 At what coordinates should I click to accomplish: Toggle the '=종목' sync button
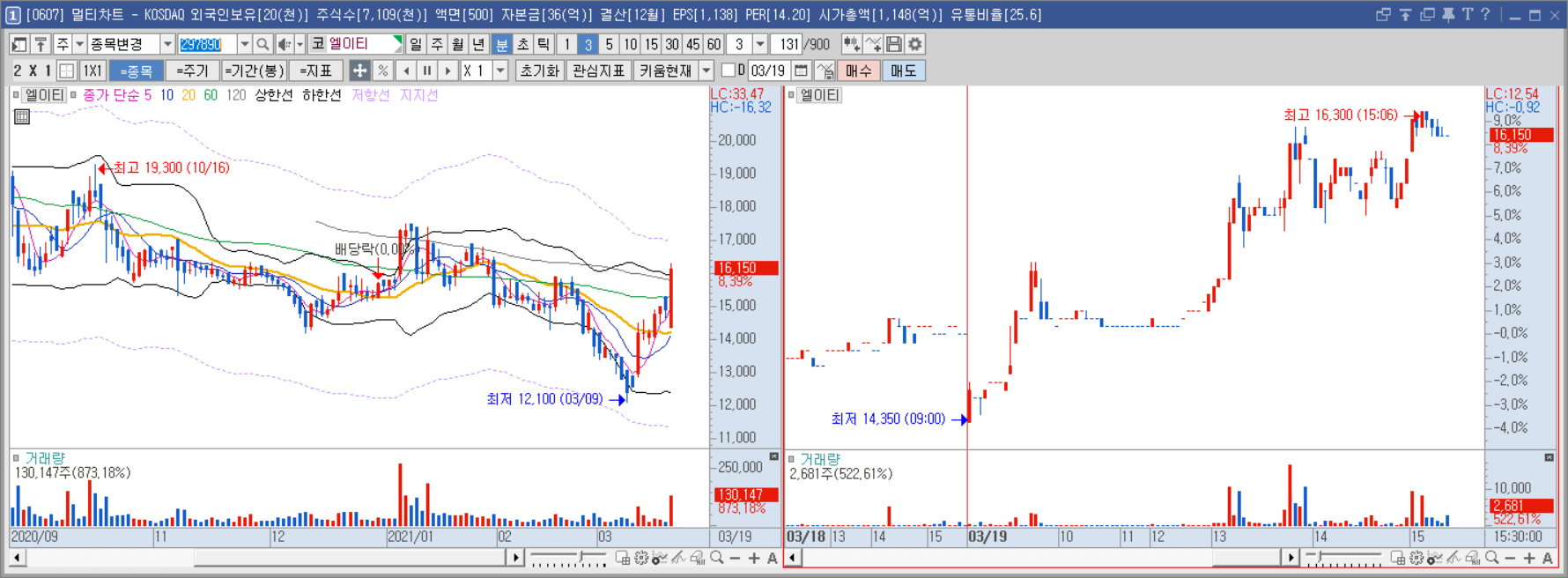coord(137,70)
